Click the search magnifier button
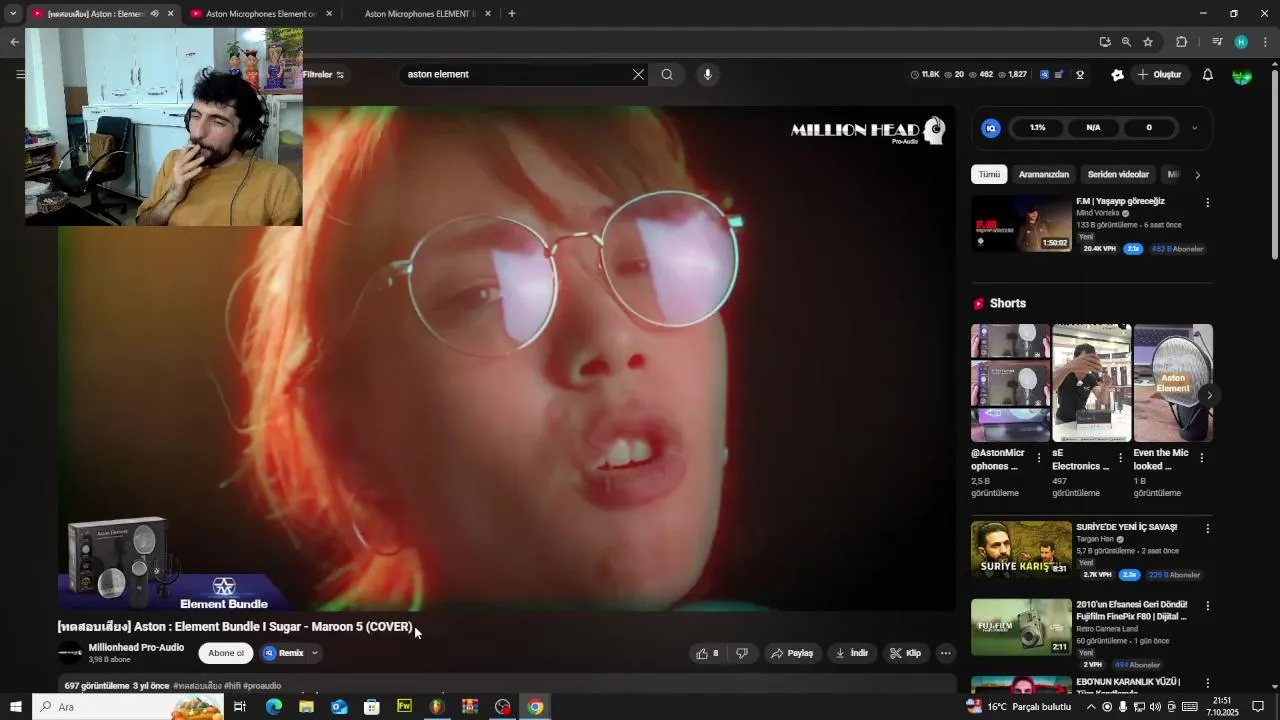1280x720 pixels. 667,74
